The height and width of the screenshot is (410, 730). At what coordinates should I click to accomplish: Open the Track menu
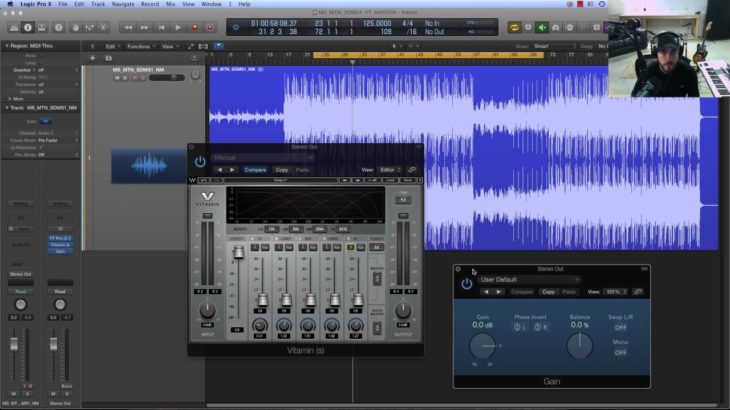click(x=98, y=4)
